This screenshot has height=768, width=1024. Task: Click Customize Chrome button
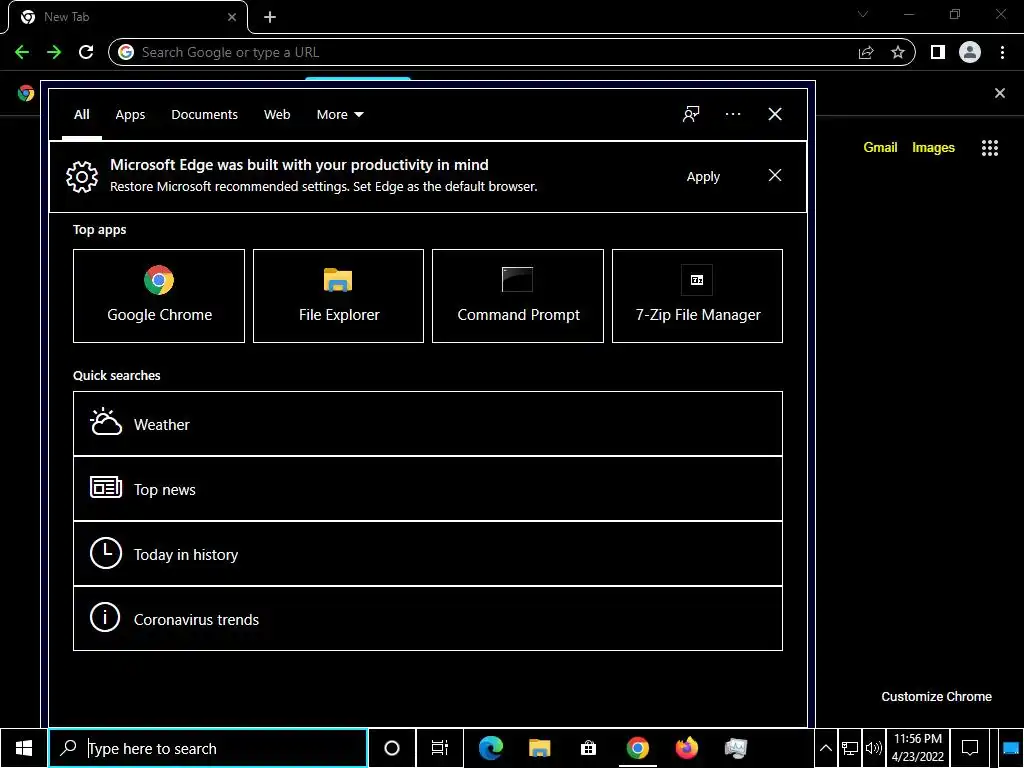[x=936, y=696]
